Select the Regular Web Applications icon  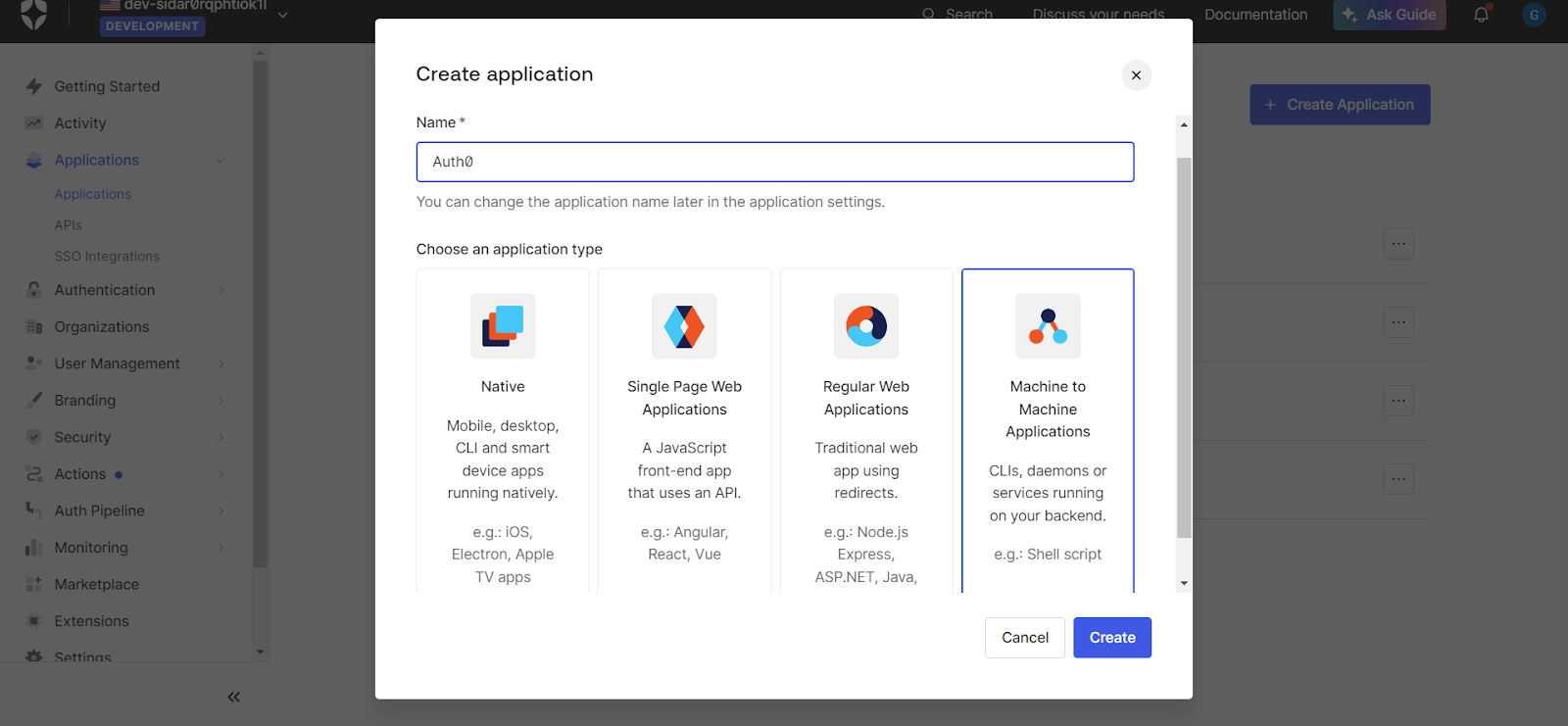click(866, 326)
